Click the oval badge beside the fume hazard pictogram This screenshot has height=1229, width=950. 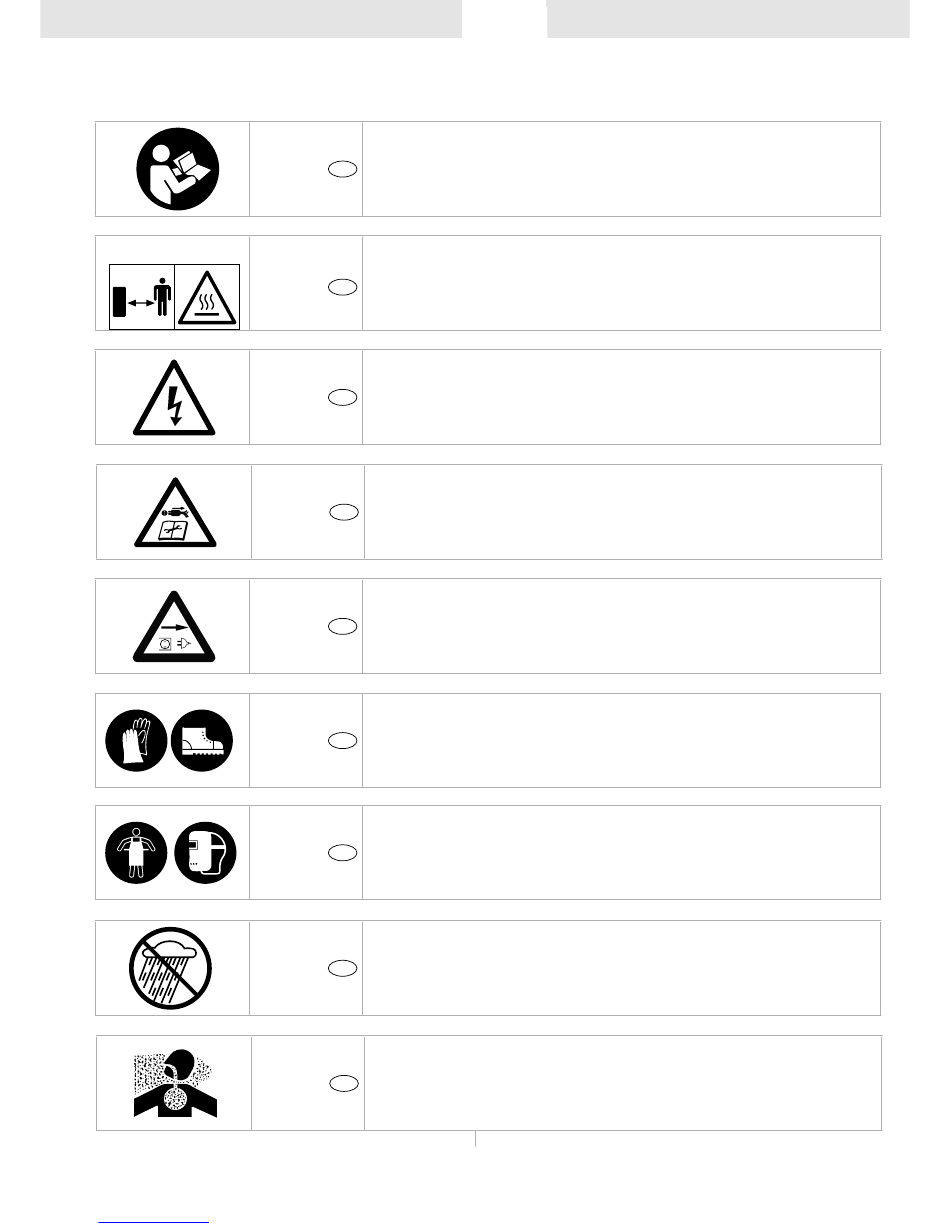click(x=343, y=1082)
